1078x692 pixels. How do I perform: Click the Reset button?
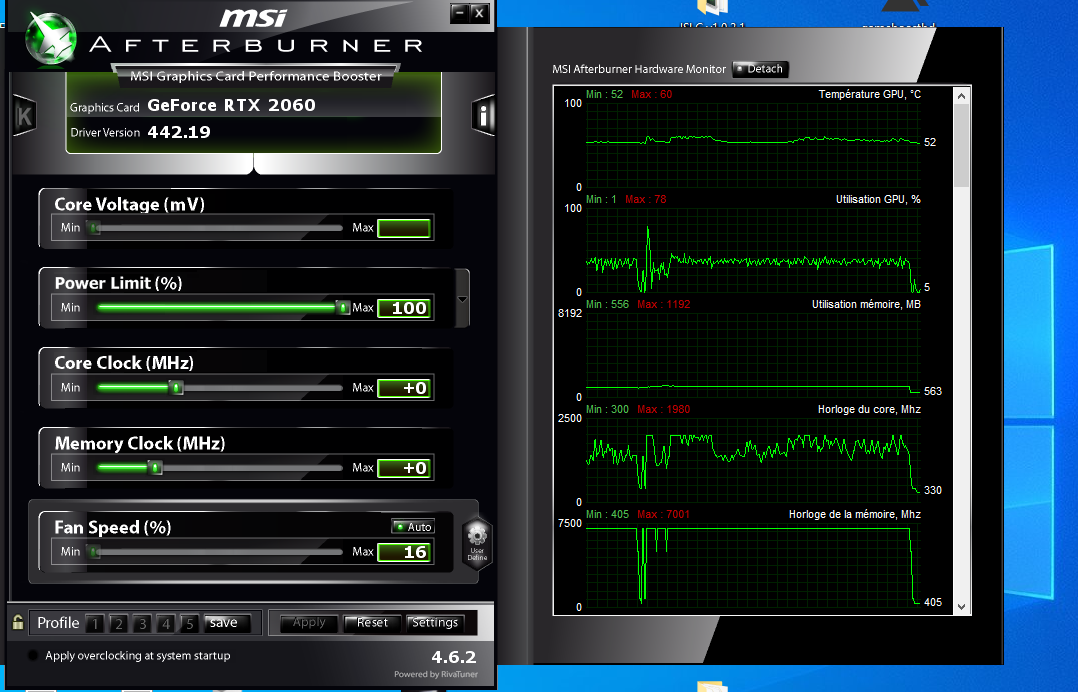372,623
